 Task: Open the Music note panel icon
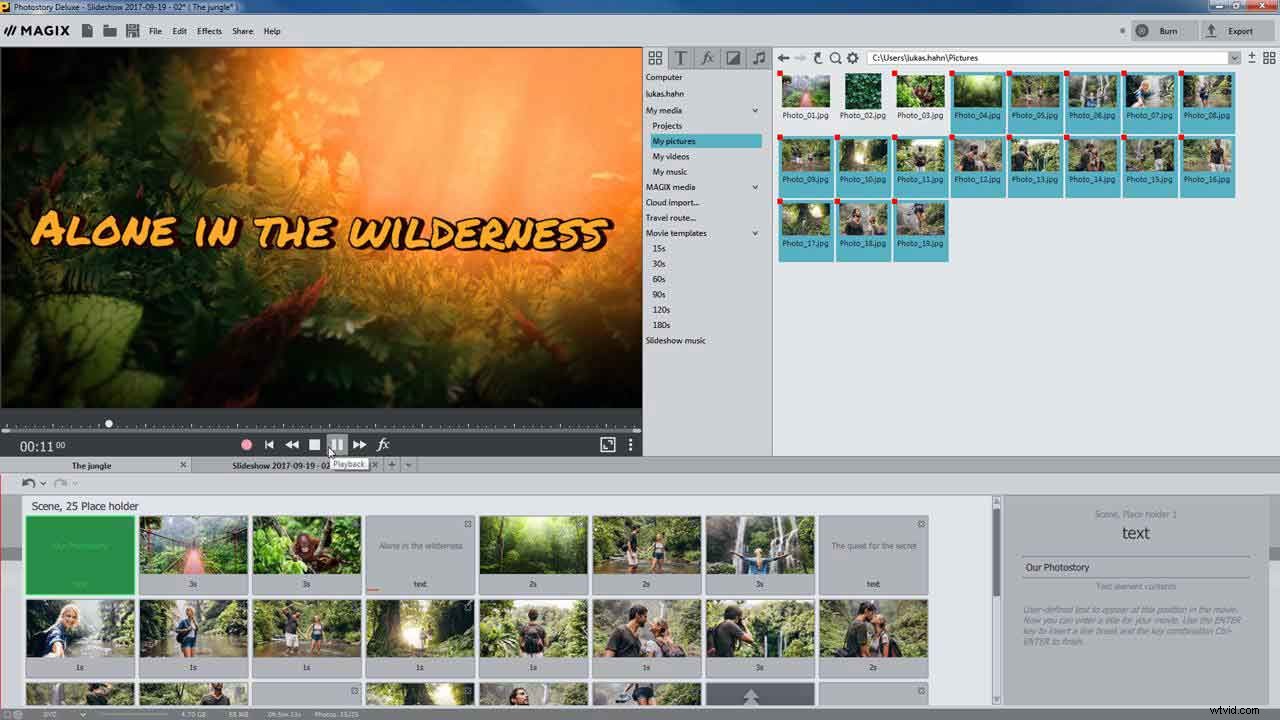[x=757, y=57]
